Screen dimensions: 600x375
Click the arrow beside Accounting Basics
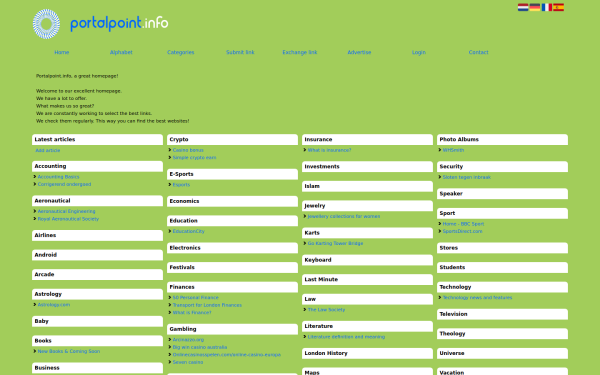[x=35, y=177]
